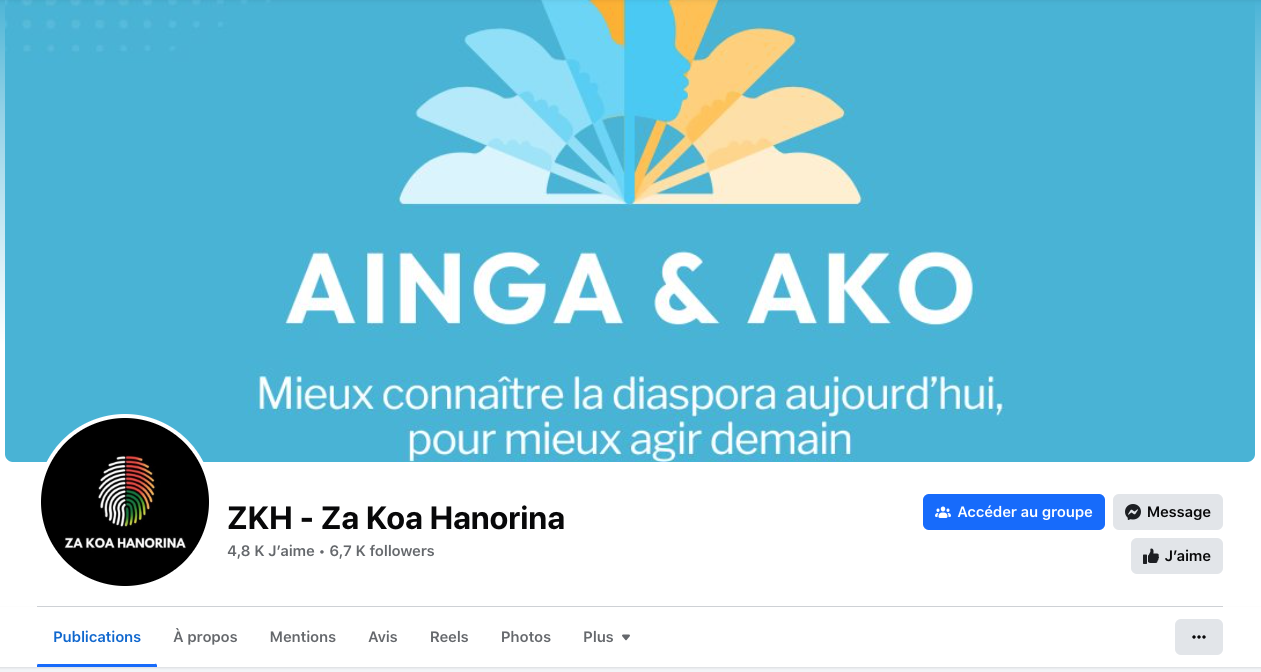Click the AINGA & AKO cover headline
The width and height of the screenshot is (1261, 672).
[630, 287]
